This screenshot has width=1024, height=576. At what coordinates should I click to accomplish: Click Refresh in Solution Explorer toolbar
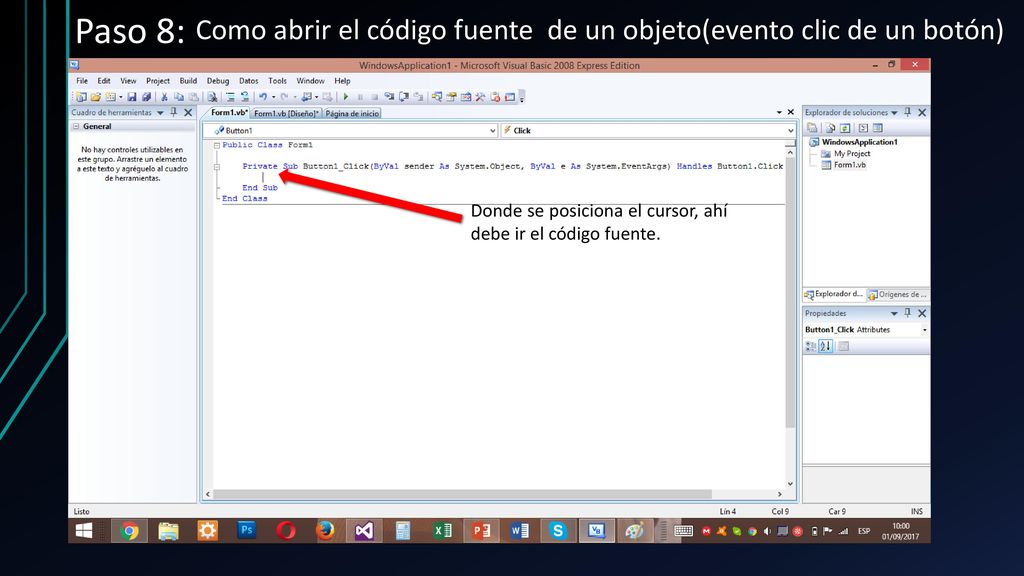click(x=845, y=128)
